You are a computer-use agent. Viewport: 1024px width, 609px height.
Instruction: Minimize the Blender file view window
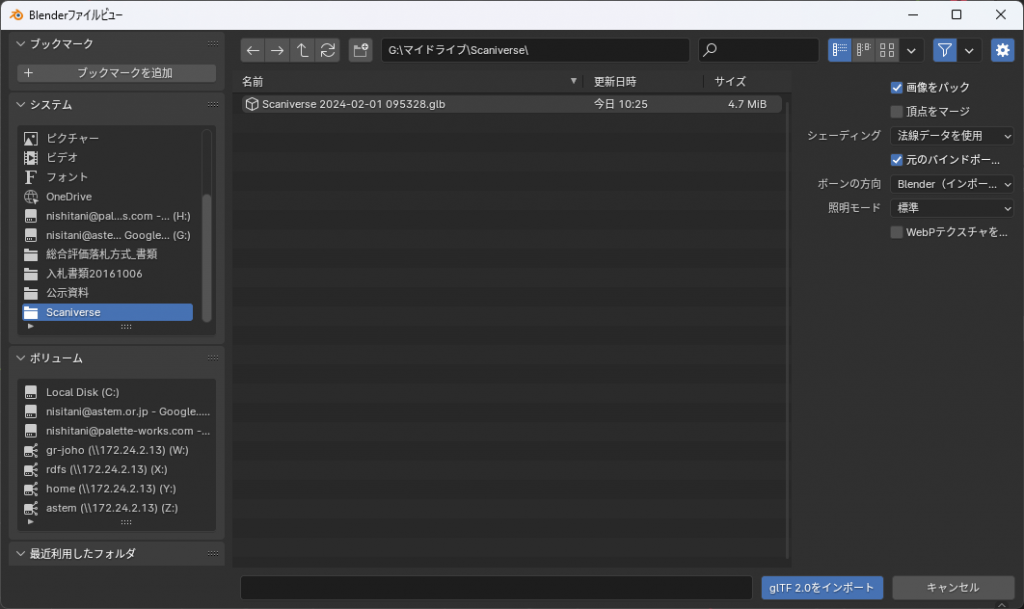click(913, 14)
